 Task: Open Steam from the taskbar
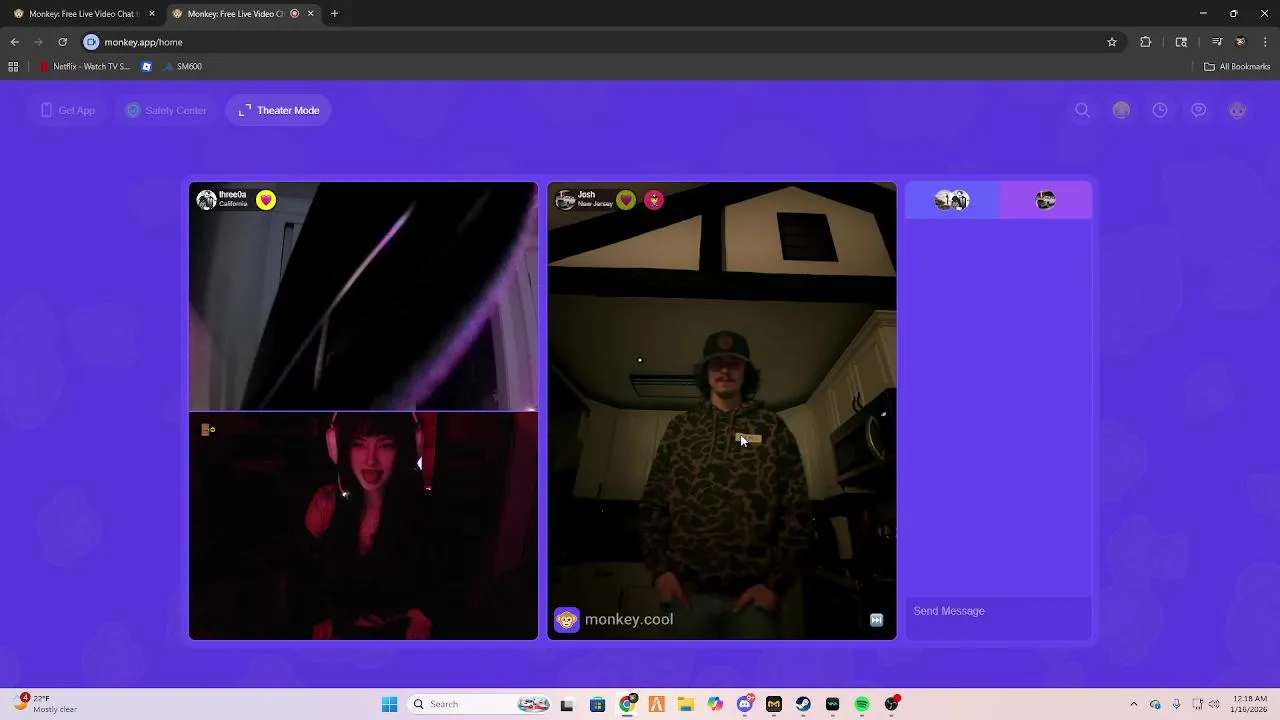pyautogui.click(x=803, y=704)
